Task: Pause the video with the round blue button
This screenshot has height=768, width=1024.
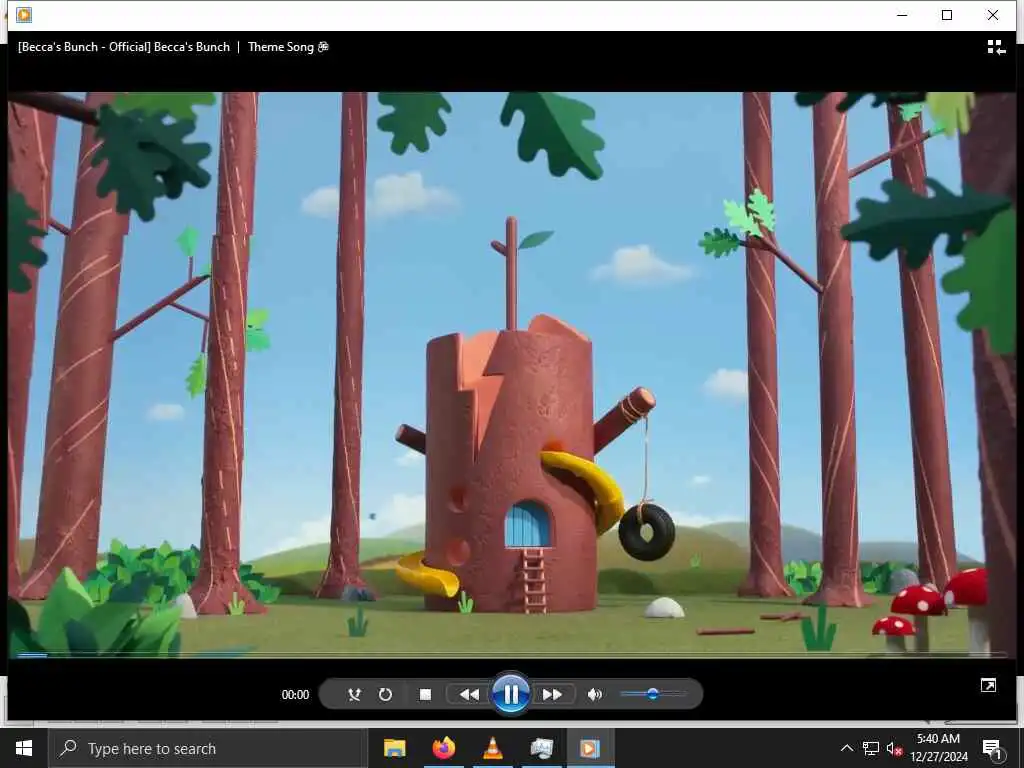Action: [510, 694]
